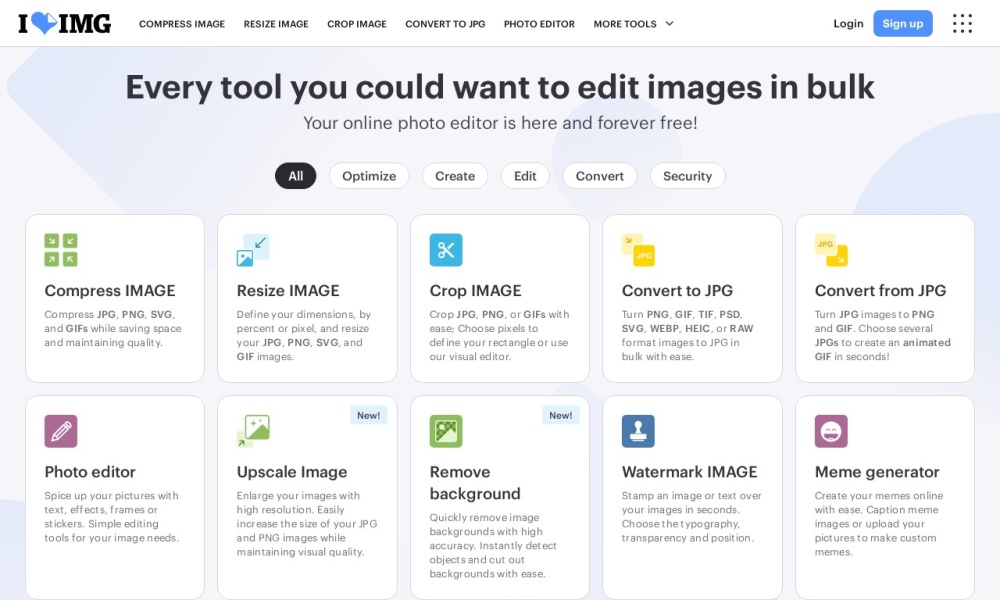
Task: Click the Resize IMAGE icon
Action: point(253,250)
